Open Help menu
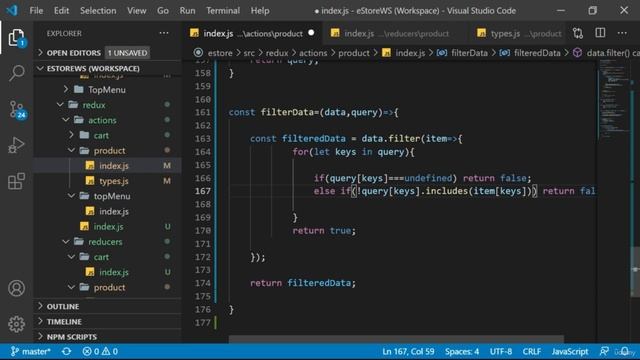The width and height of the screenshot is (640, 360). [260, 11]
